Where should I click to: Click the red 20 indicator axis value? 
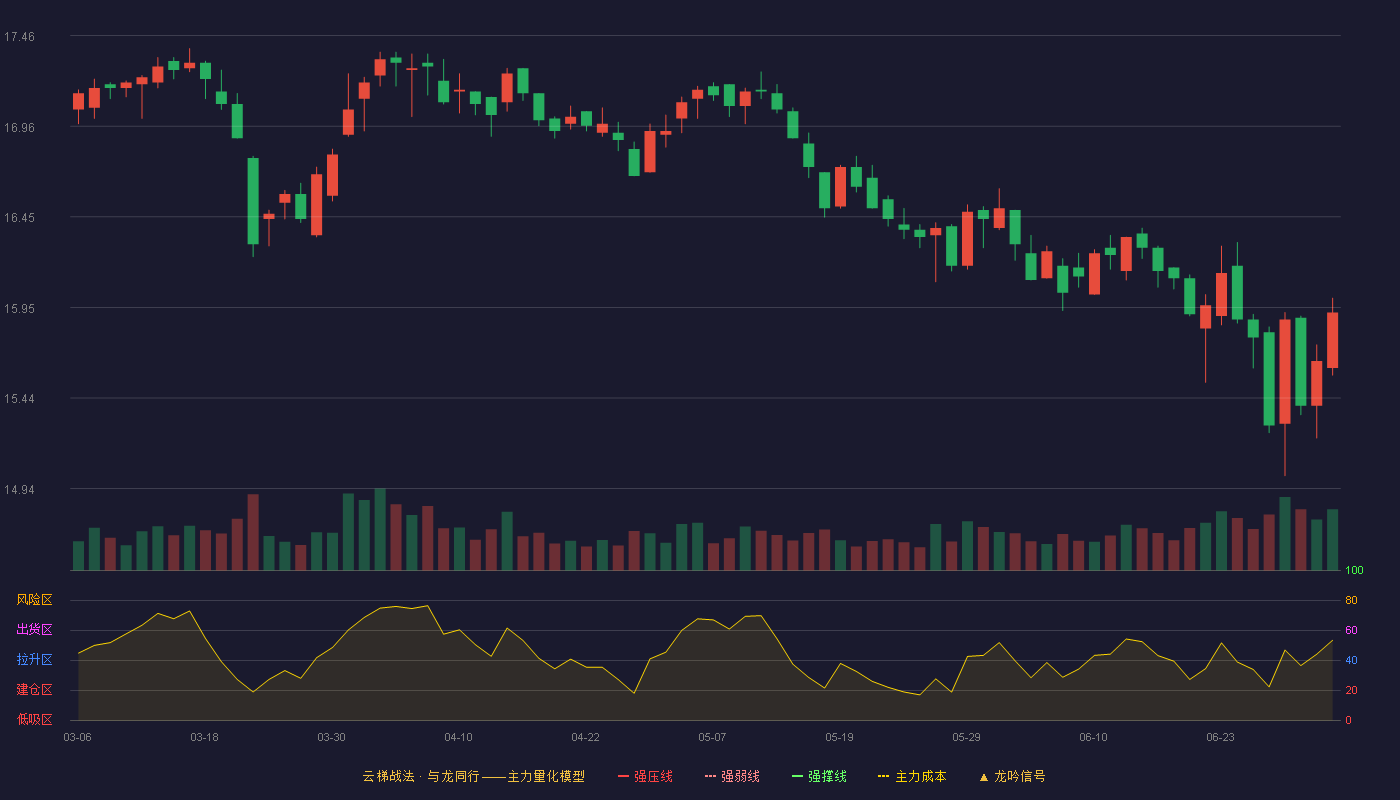(1351, 690)
